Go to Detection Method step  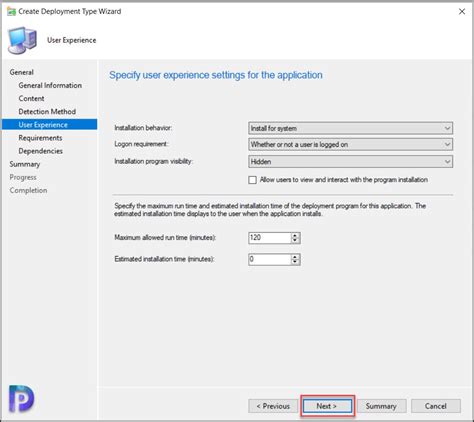tap(47, 112)
